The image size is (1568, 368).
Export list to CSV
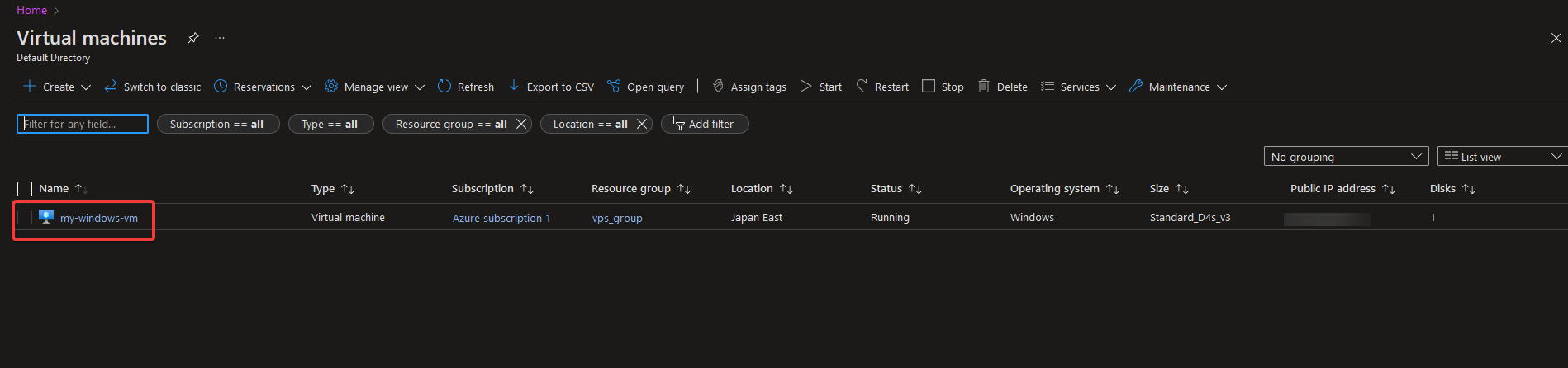click(x=551, y=87)
